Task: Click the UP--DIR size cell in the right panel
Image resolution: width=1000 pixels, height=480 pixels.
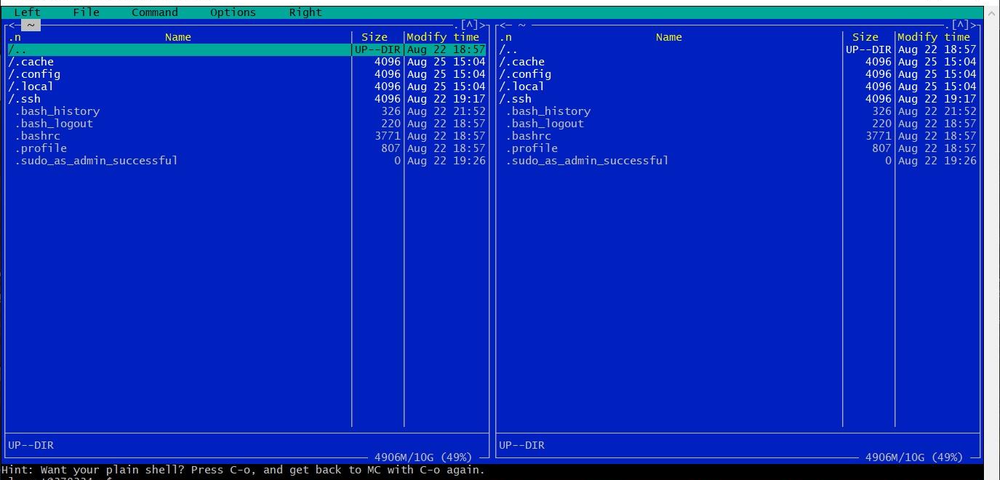Action: 869,50
